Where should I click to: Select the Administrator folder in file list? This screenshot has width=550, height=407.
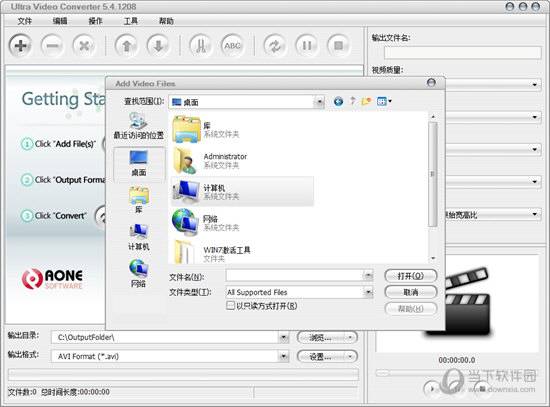point(242,160)
